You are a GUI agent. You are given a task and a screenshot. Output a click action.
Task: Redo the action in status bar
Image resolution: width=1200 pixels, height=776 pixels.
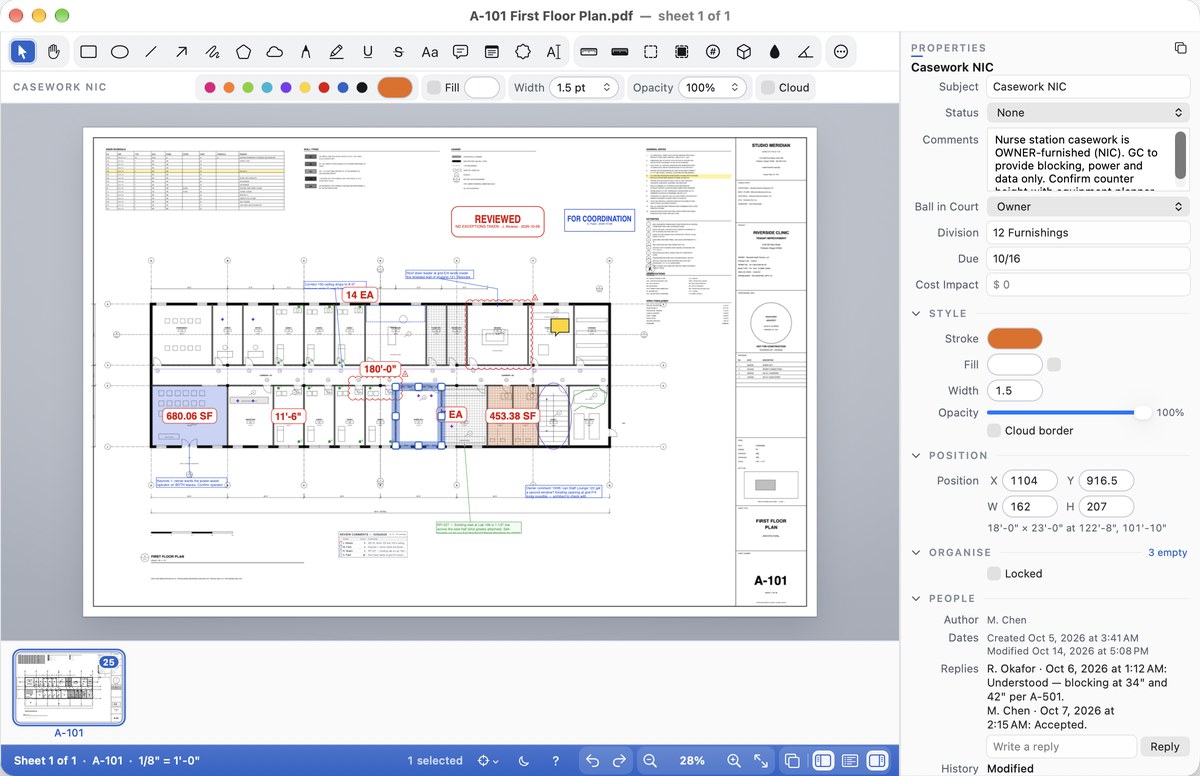point(619,761)
